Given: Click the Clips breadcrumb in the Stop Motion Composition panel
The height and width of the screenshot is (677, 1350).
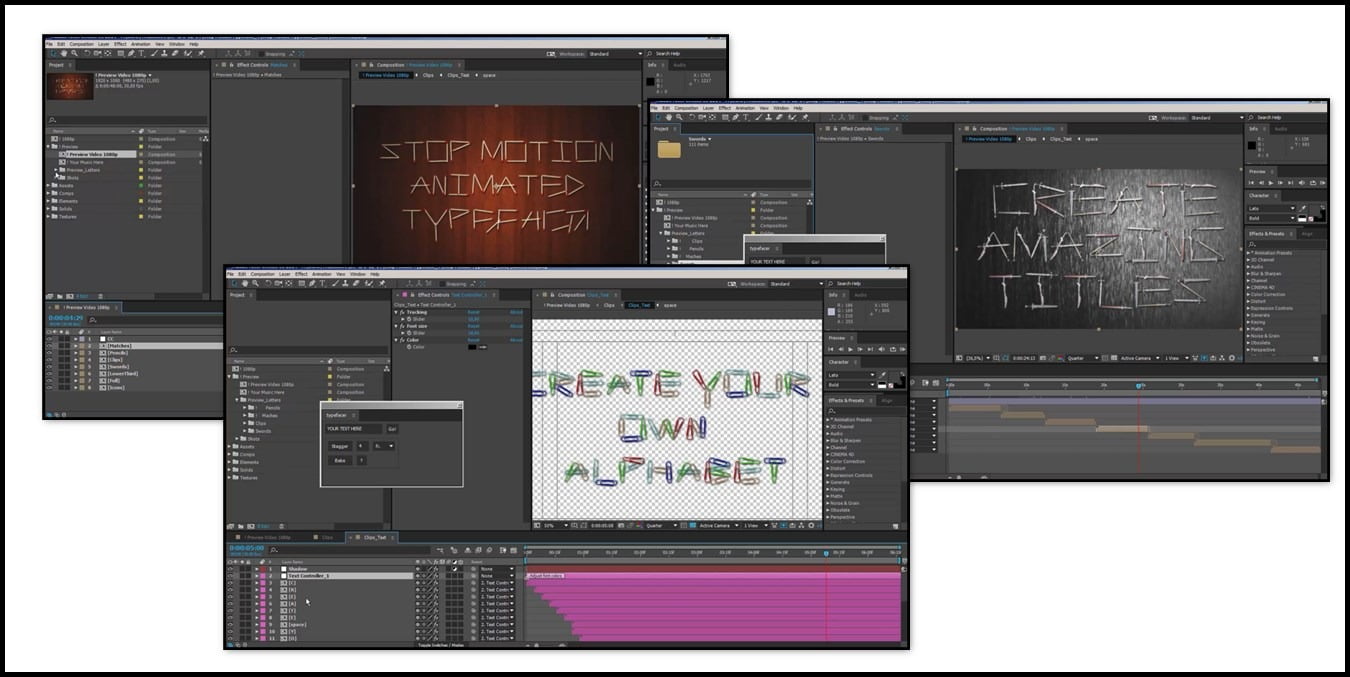Looking at the screenshot, I should 428,75.
